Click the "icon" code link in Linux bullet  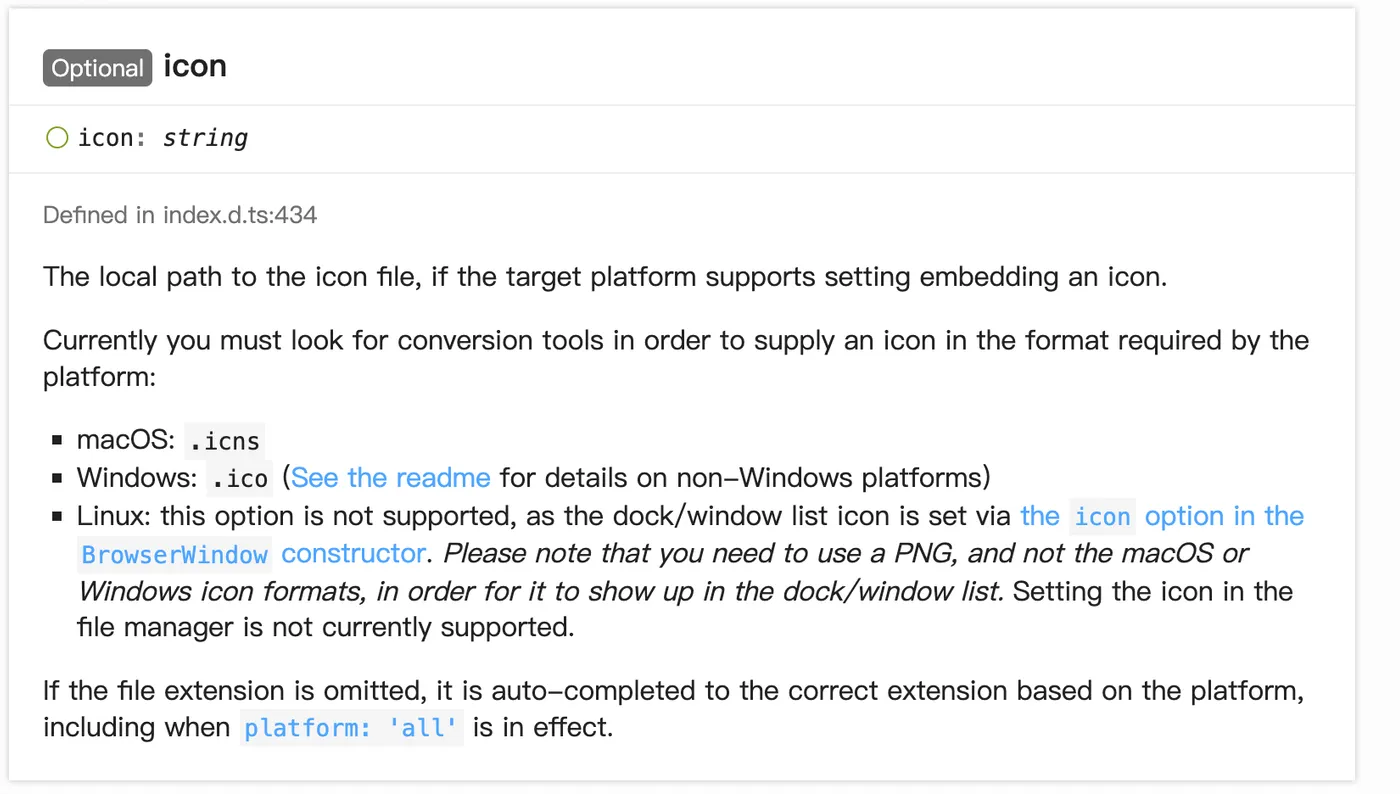click(x=1102, y=517)
